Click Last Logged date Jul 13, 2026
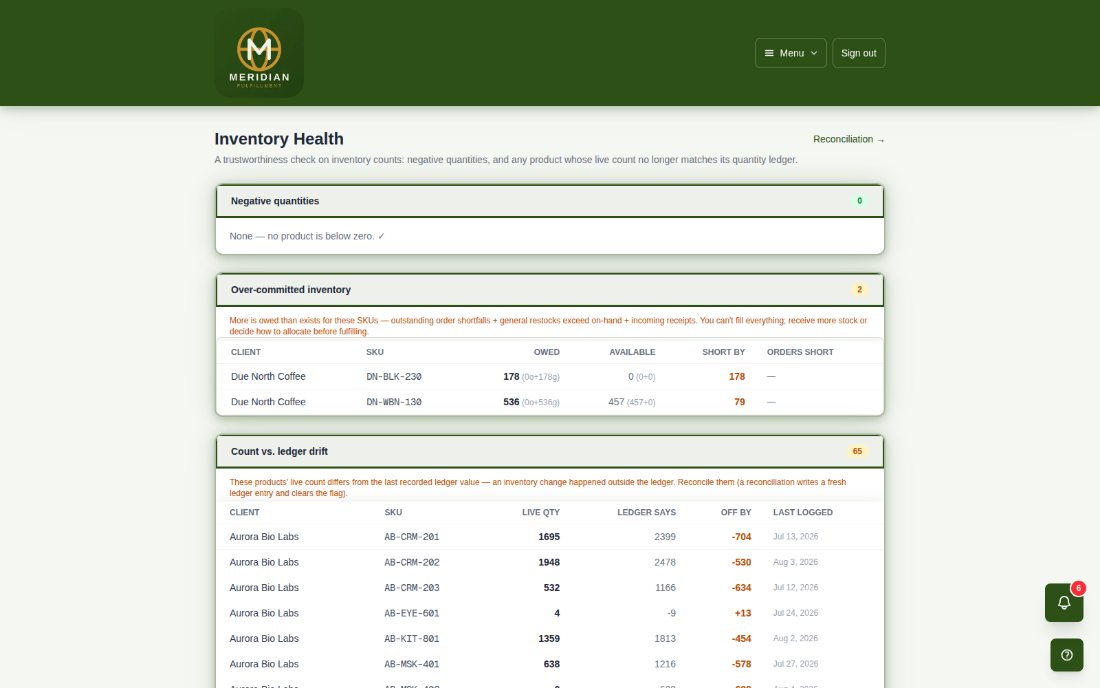The width and height of the screenshot is (1100, 688). tap(796, 537)
